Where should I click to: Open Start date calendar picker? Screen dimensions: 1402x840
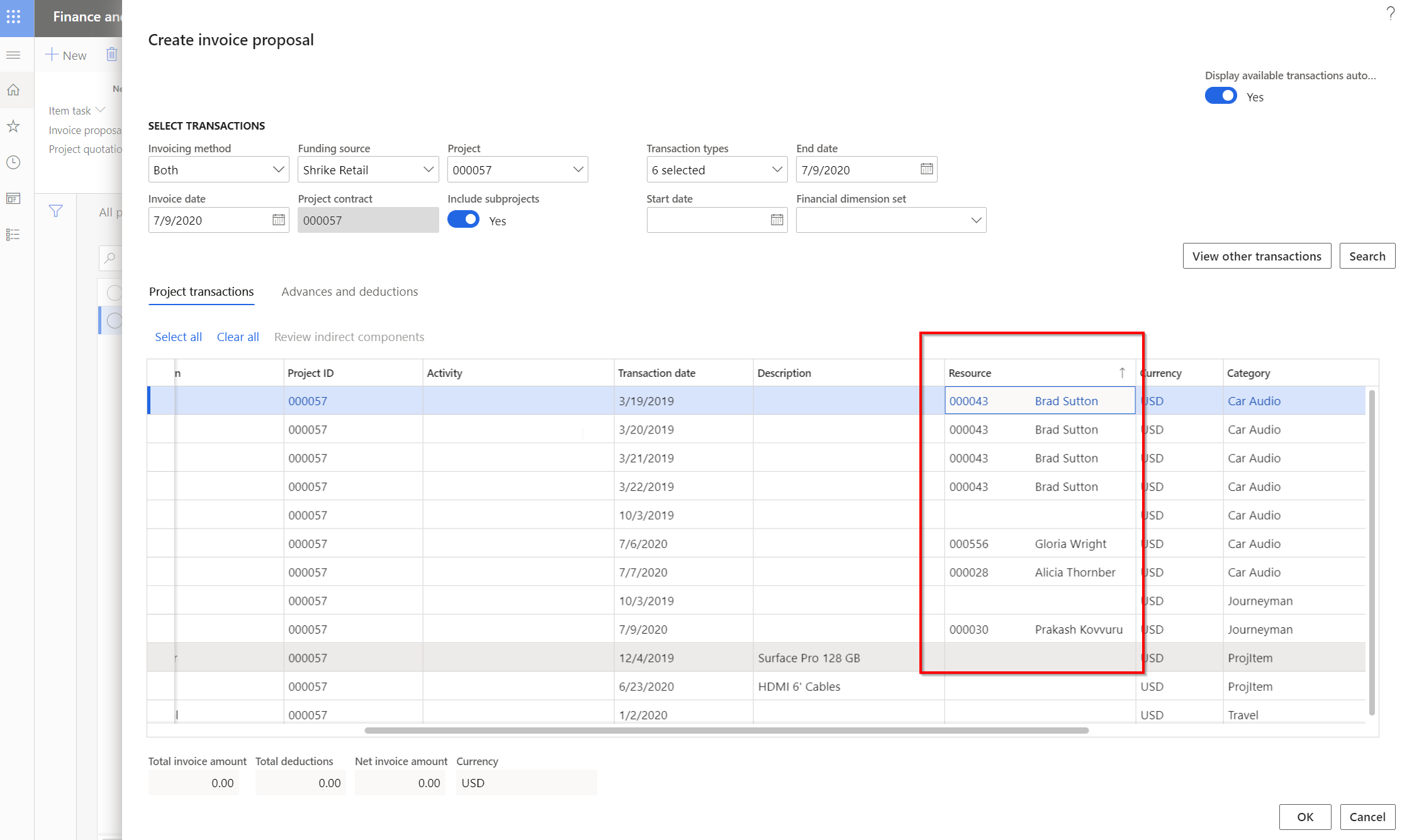(x=777, y=220)
